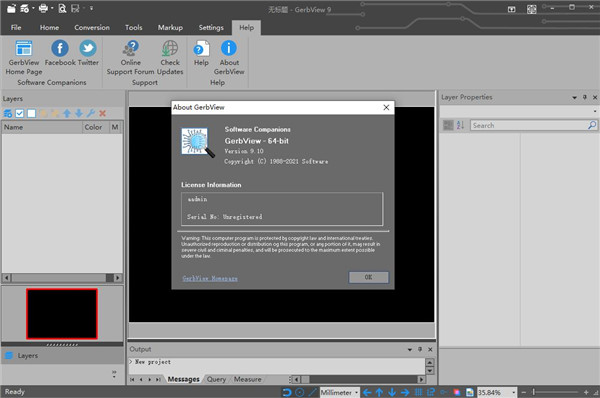Click the colorful layers icon in status bar

457,392
